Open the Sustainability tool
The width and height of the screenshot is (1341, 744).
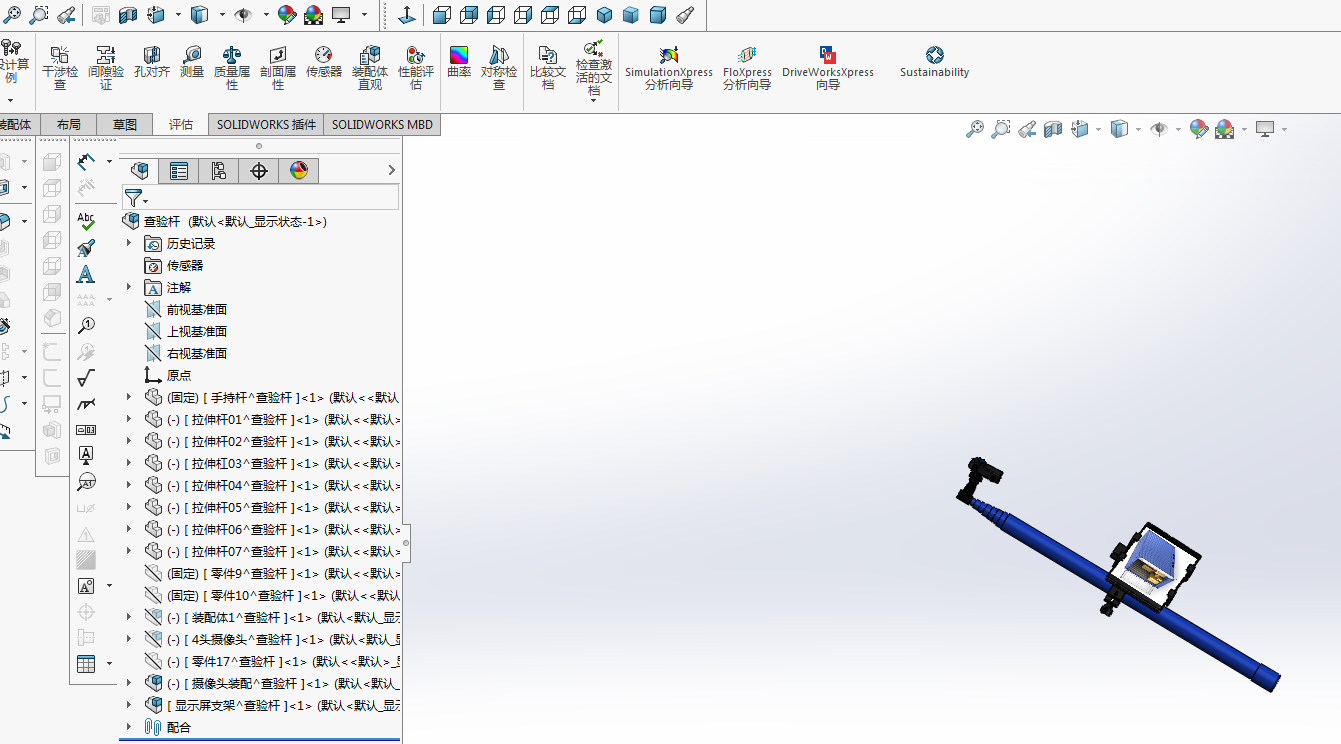pos(934,62)
